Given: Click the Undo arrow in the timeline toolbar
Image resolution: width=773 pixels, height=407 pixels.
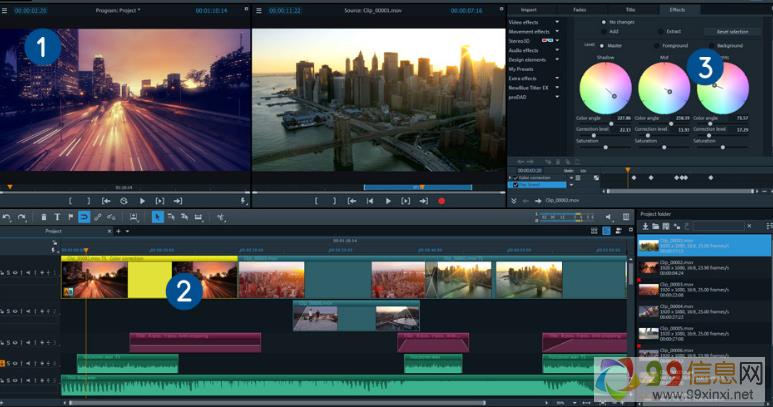Looking at the screenshot, I should (7, 217).
